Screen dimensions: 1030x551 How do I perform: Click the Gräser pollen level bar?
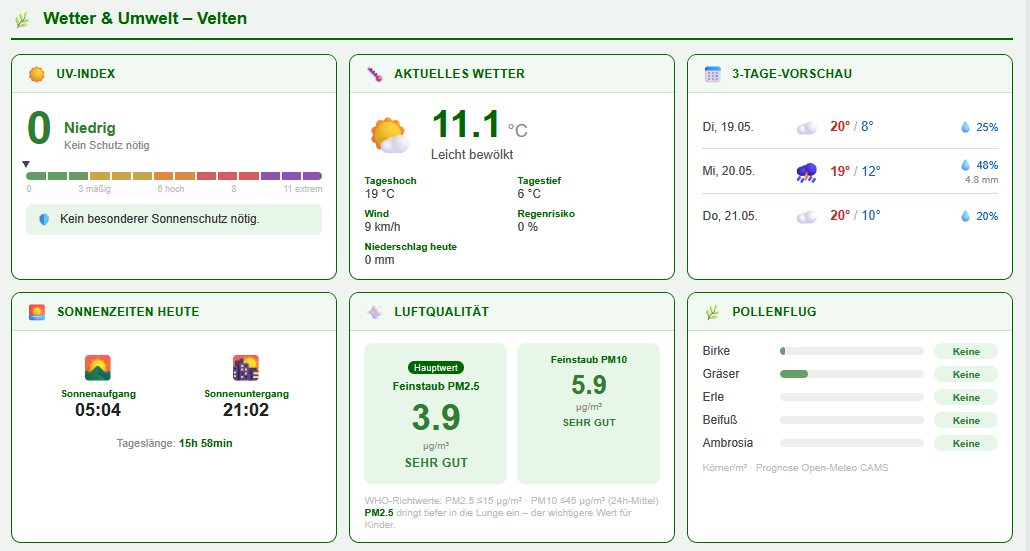click(851, 374)
